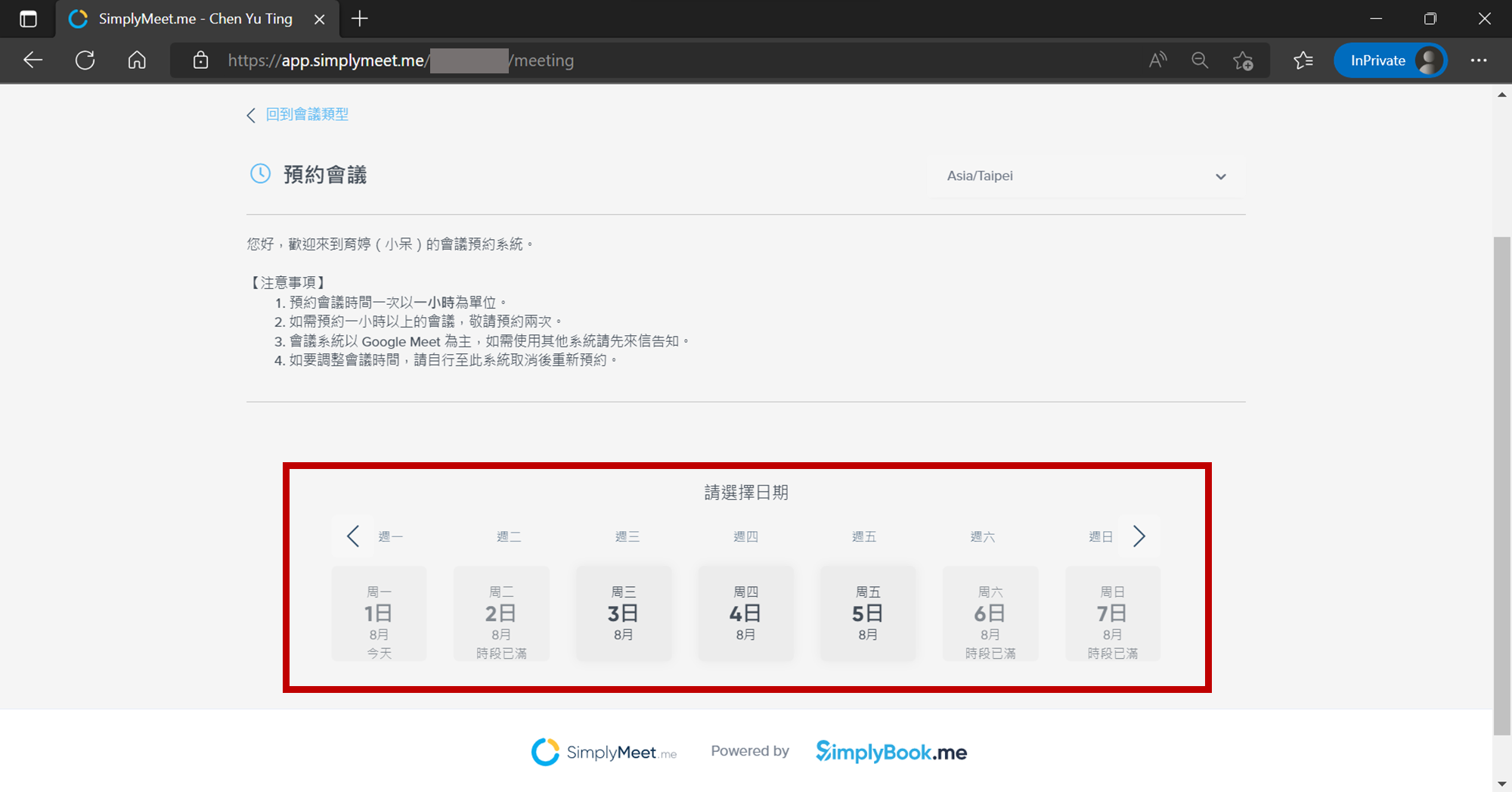Click the page vertical scrollbar thumb
1512x792 pixels.
[1501, 486]
